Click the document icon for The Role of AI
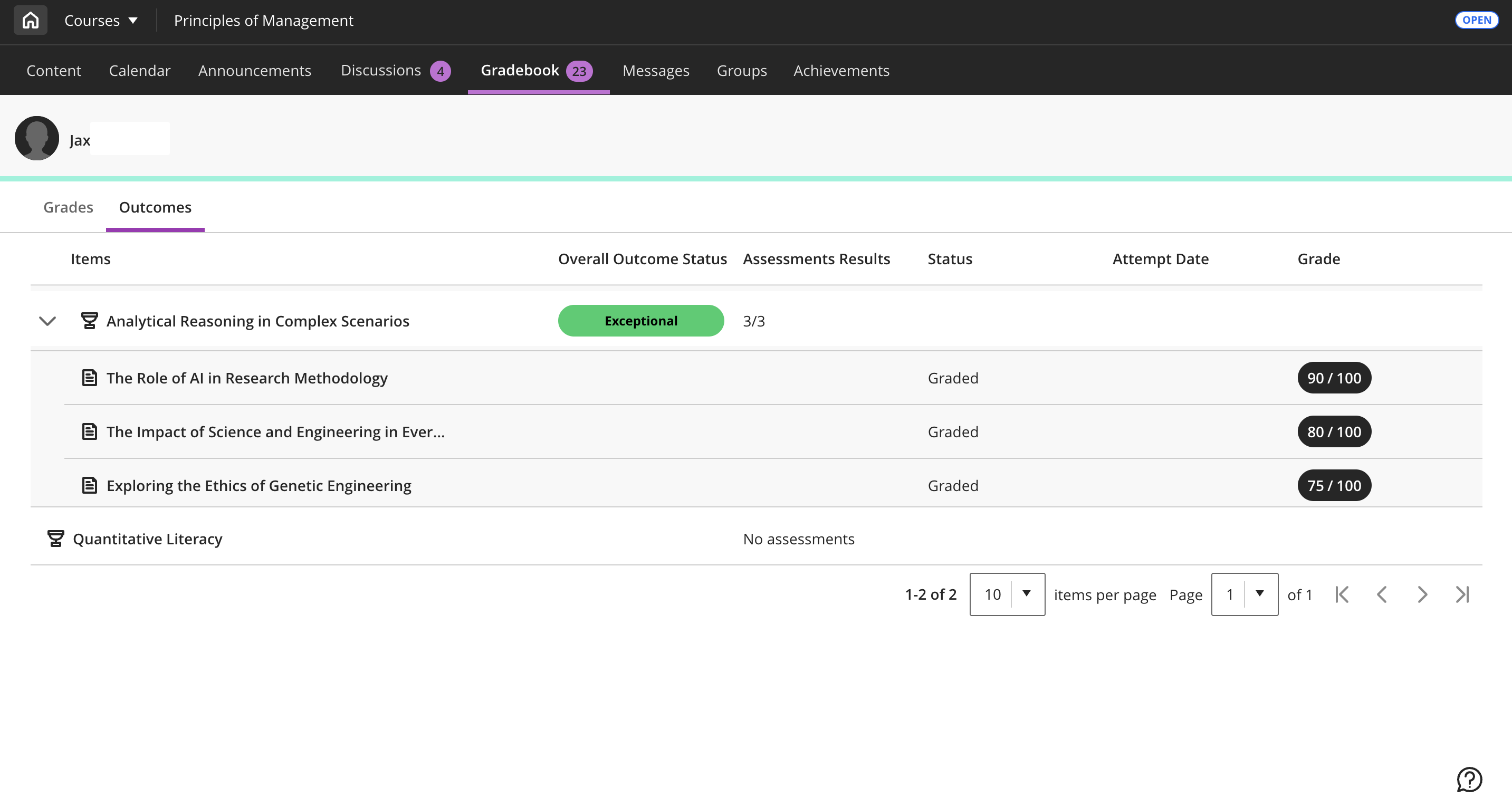Screen dimensions: 1512x807 click(x=89, y=377)
